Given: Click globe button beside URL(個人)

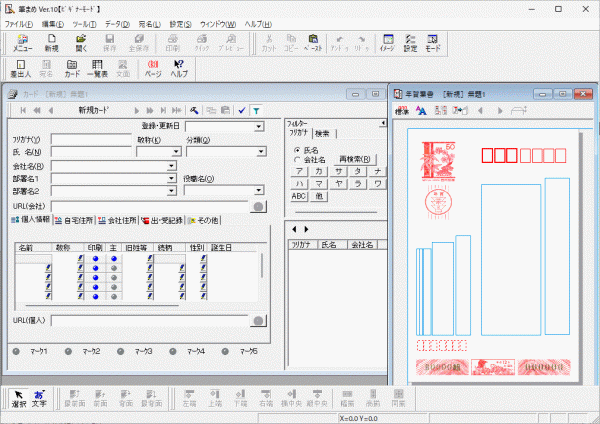Looking at the screenshot, I should pyautogui.click(x=258, y=321).
